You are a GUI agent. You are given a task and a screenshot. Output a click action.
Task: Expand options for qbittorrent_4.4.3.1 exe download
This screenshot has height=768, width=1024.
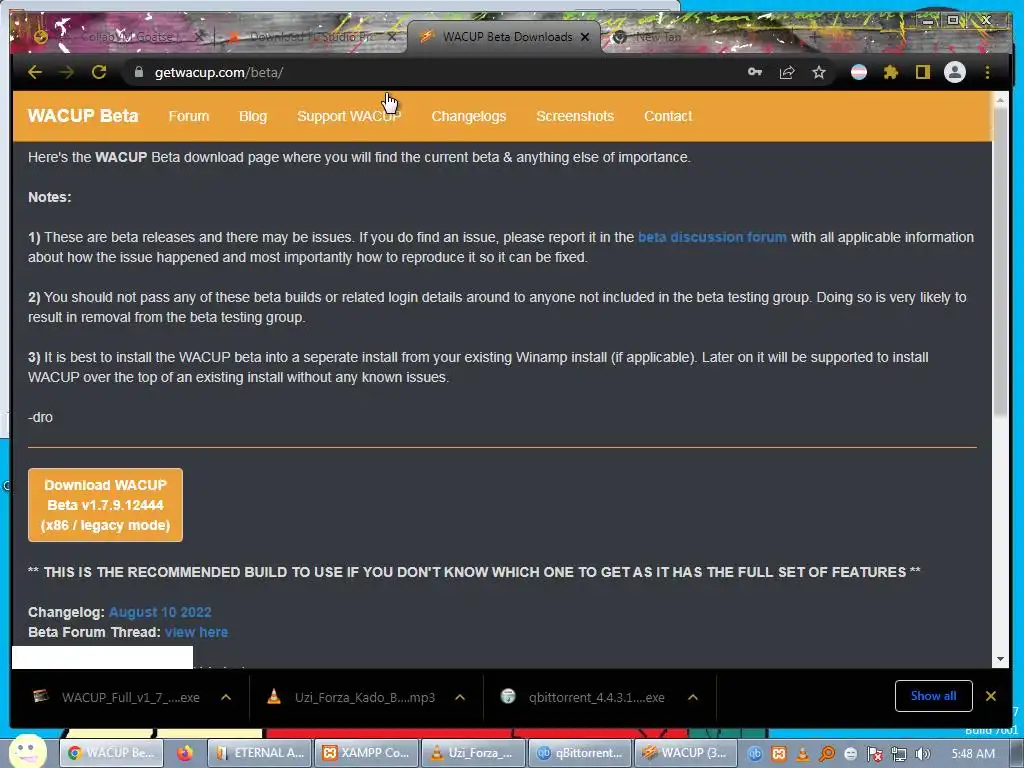[693, 697]
